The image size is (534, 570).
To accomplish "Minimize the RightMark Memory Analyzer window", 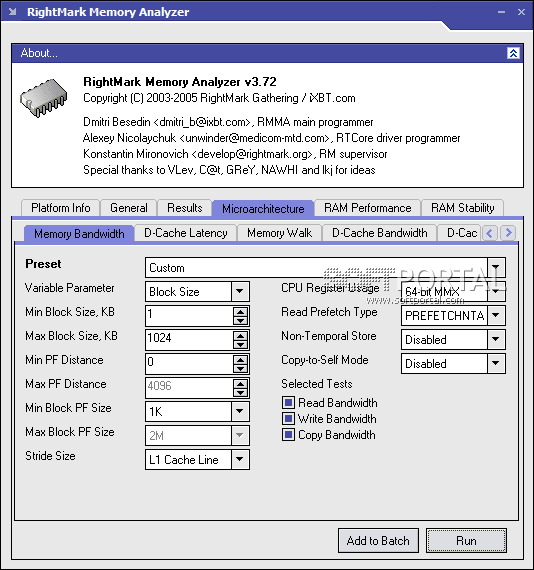I will 501,12.
